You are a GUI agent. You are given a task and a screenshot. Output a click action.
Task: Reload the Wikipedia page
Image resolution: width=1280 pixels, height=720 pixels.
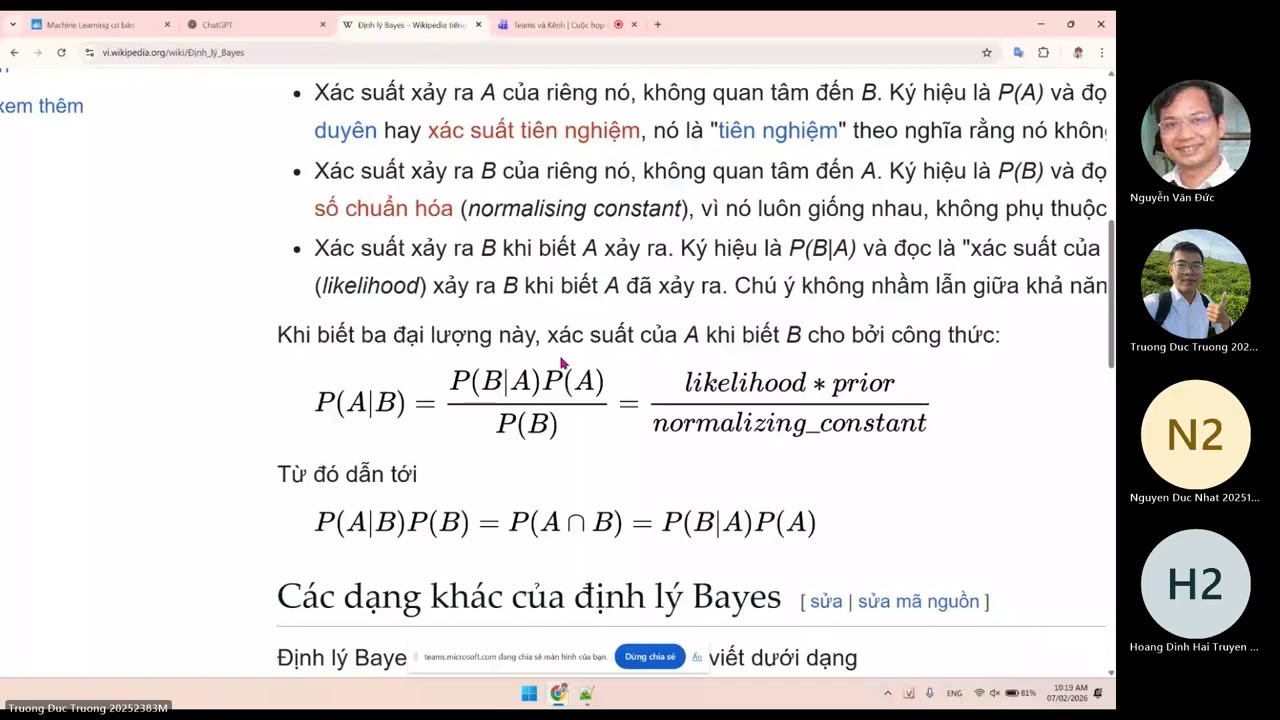[61, 52]
